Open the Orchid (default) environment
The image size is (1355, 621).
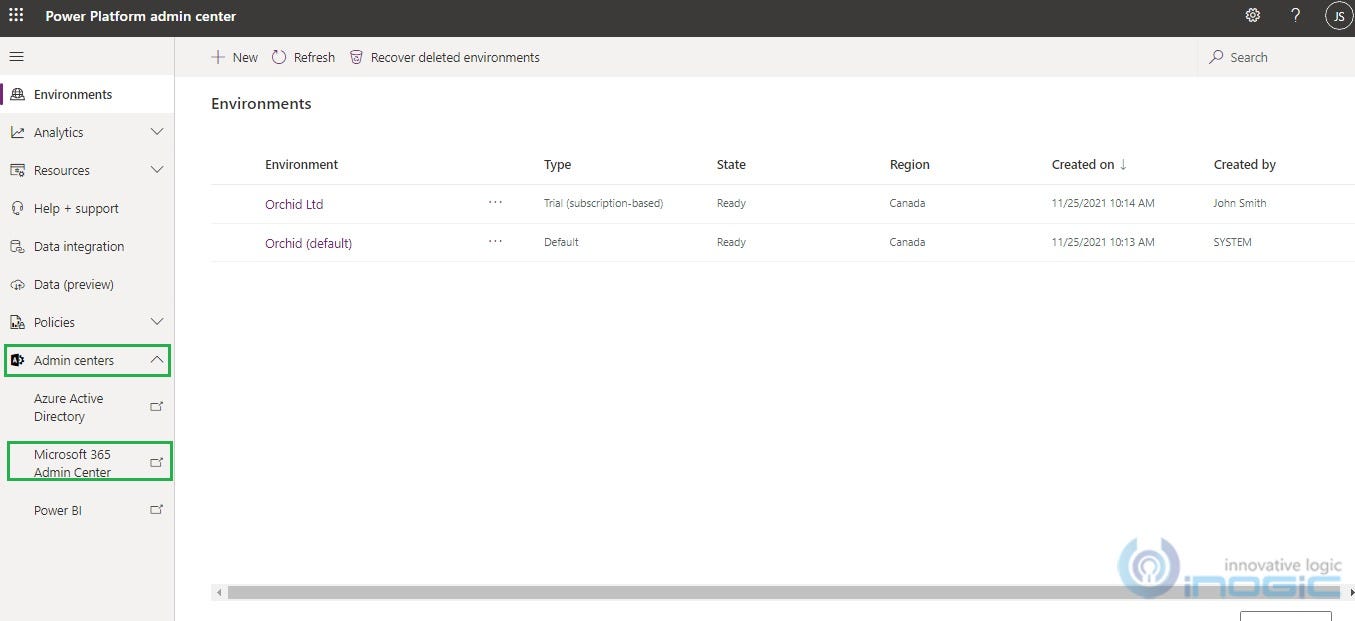[x=308, y=243]
